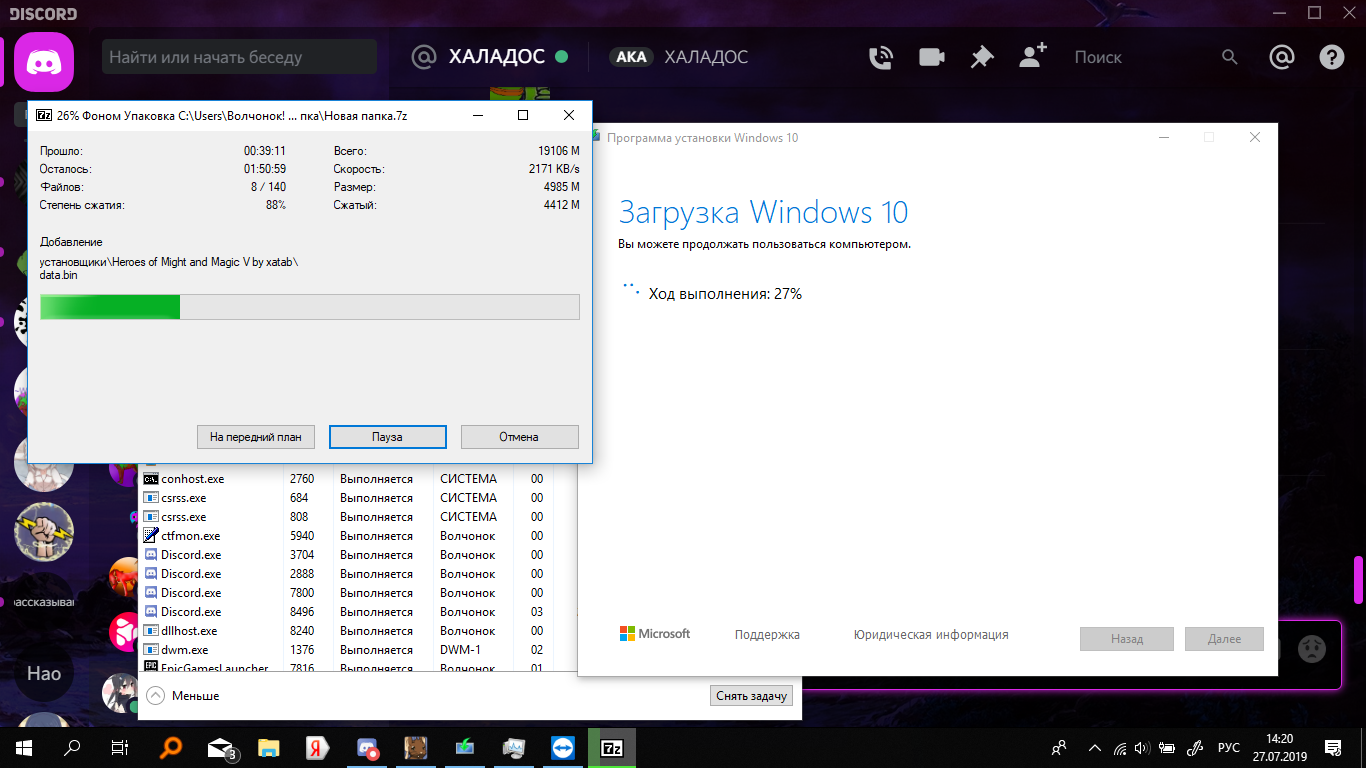Click 'Найти или начать беседу' search box

click(x=240, y=57)
